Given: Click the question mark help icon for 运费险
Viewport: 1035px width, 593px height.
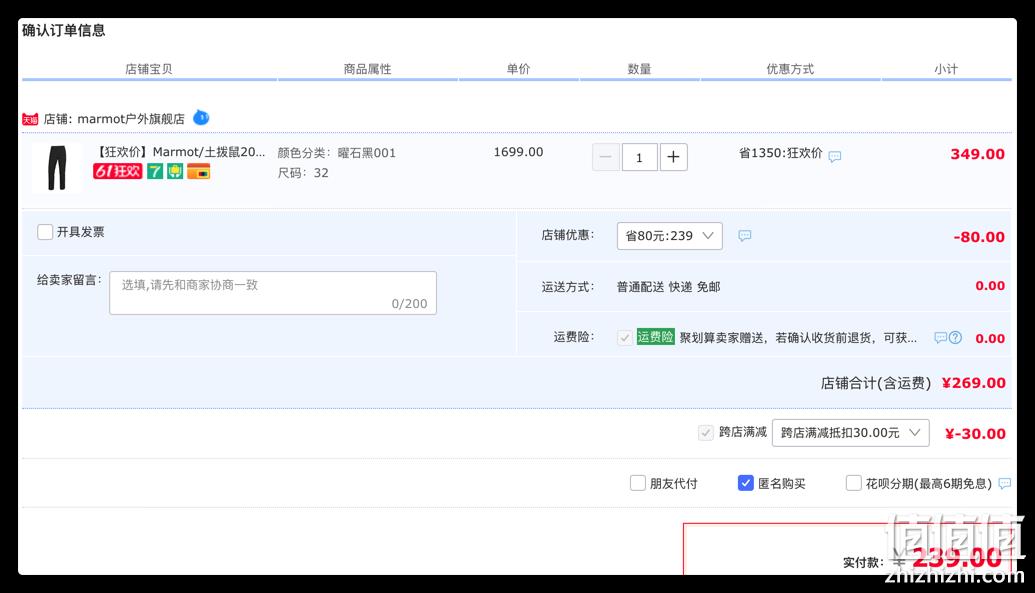Looking at the screenshot, I should [955, 338].
